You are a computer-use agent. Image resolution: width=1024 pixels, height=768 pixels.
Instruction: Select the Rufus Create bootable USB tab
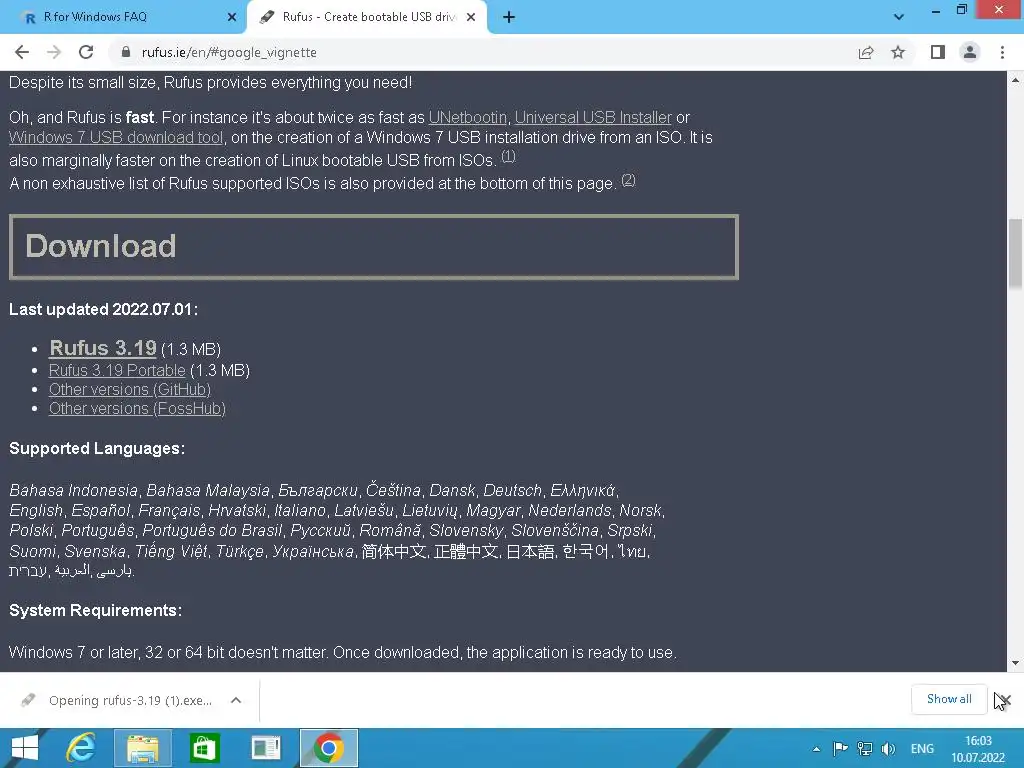366,18
